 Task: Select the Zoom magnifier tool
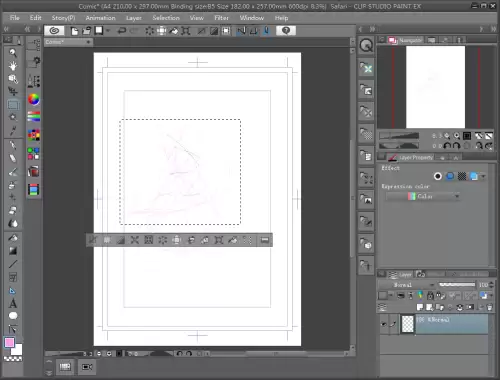13,53
